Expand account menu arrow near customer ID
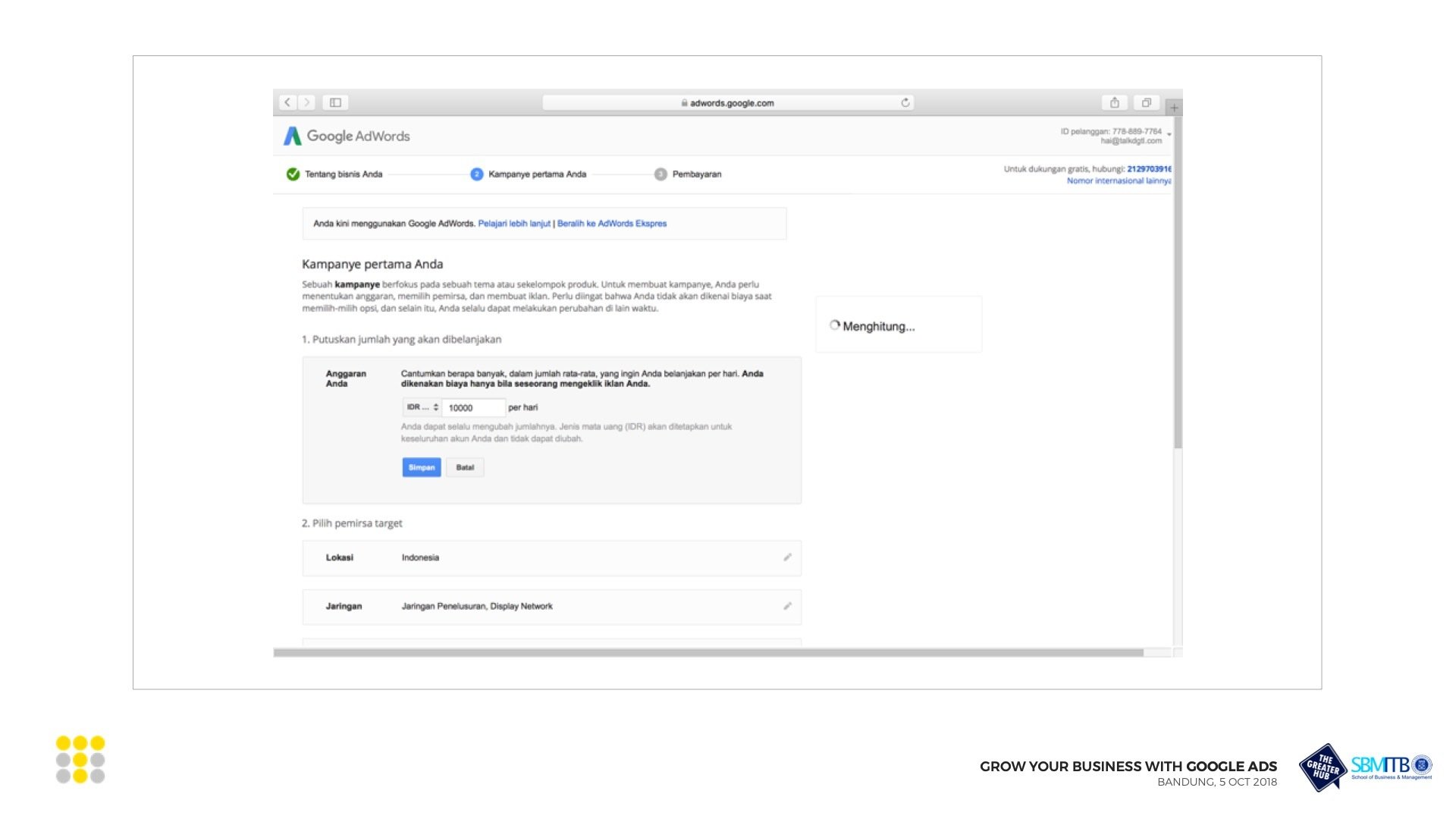Image resolution: width=1456 pixels, height=819 pixels. [1169, 135]
